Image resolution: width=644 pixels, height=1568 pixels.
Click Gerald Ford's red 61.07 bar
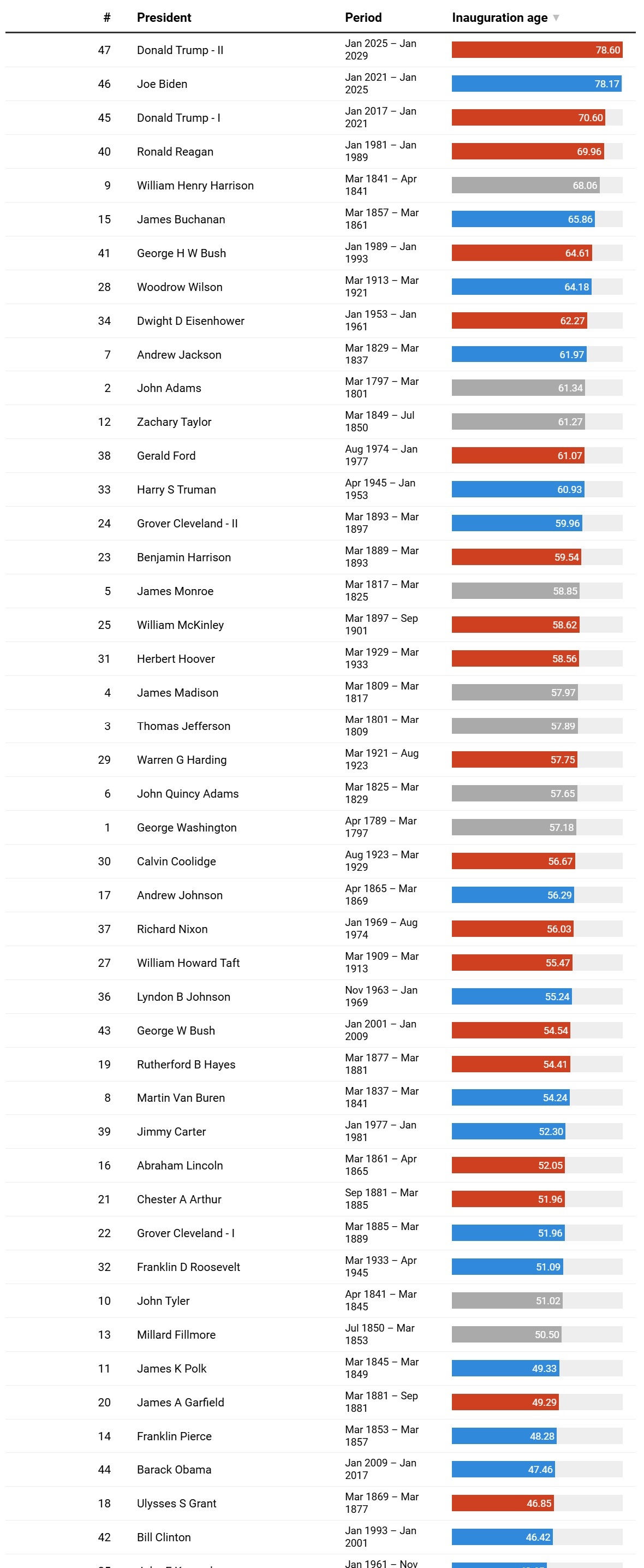tap(517, 456)
